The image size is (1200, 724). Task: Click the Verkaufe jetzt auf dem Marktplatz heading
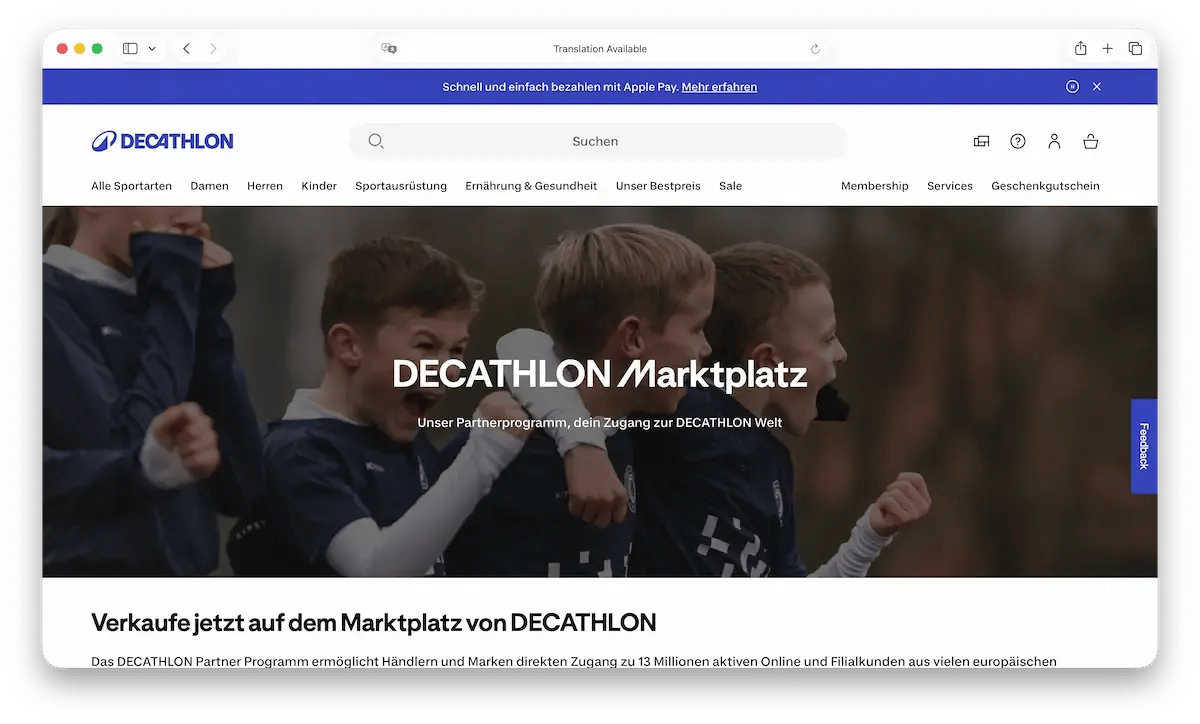tap(374, 623)
